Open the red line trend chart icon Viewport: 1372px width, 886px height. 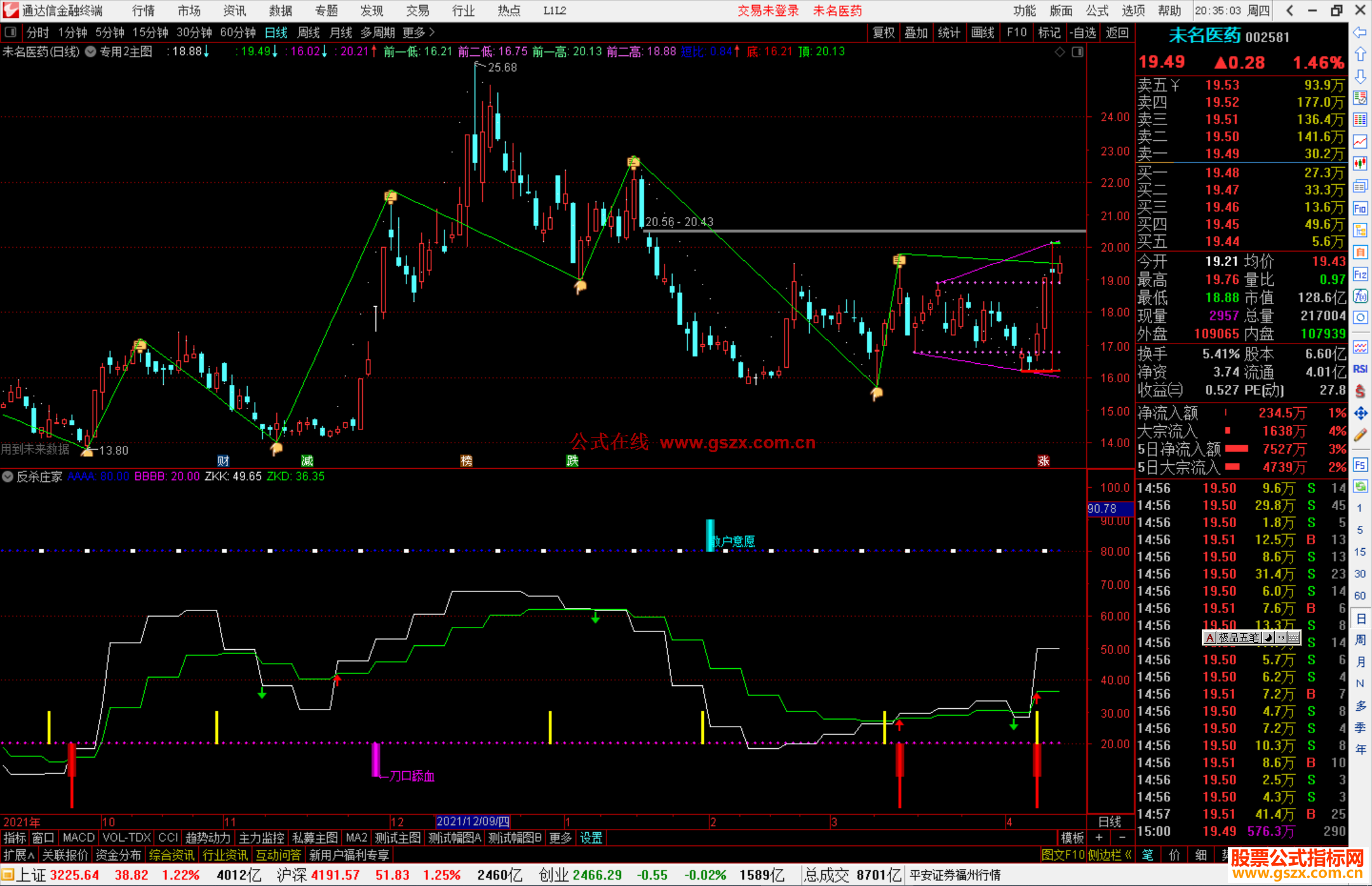1360,142
